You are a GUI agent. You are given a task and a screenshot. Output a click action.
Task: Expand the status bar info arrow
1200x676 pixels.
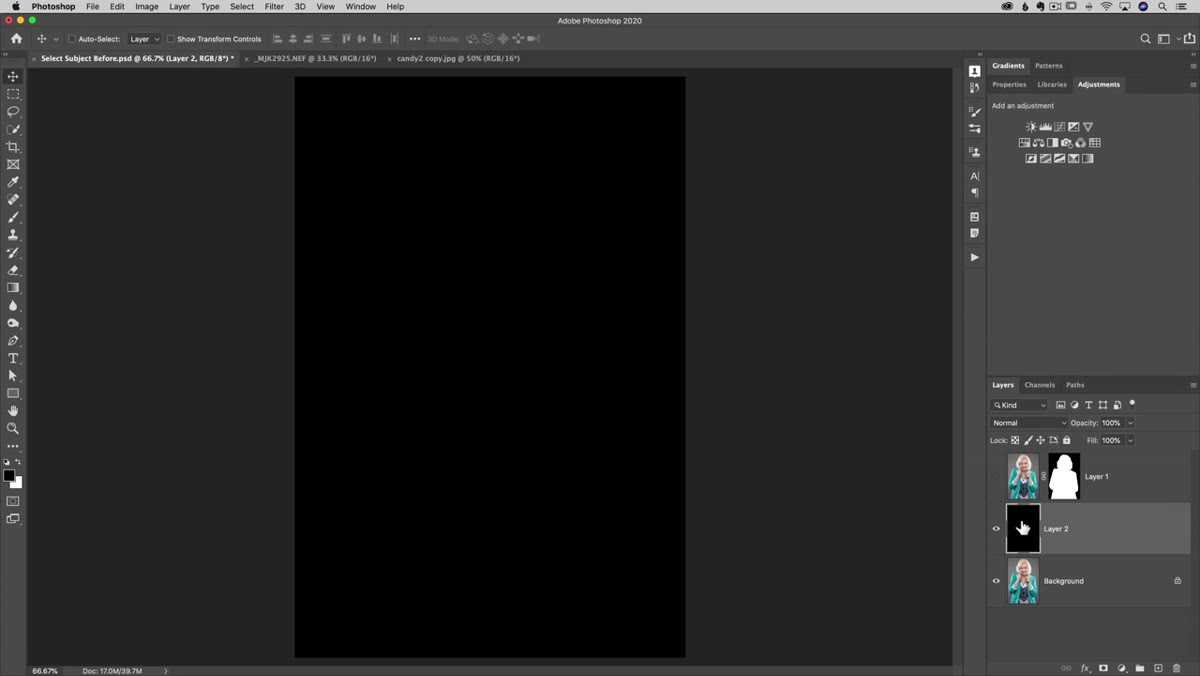(x=166, y=671)
